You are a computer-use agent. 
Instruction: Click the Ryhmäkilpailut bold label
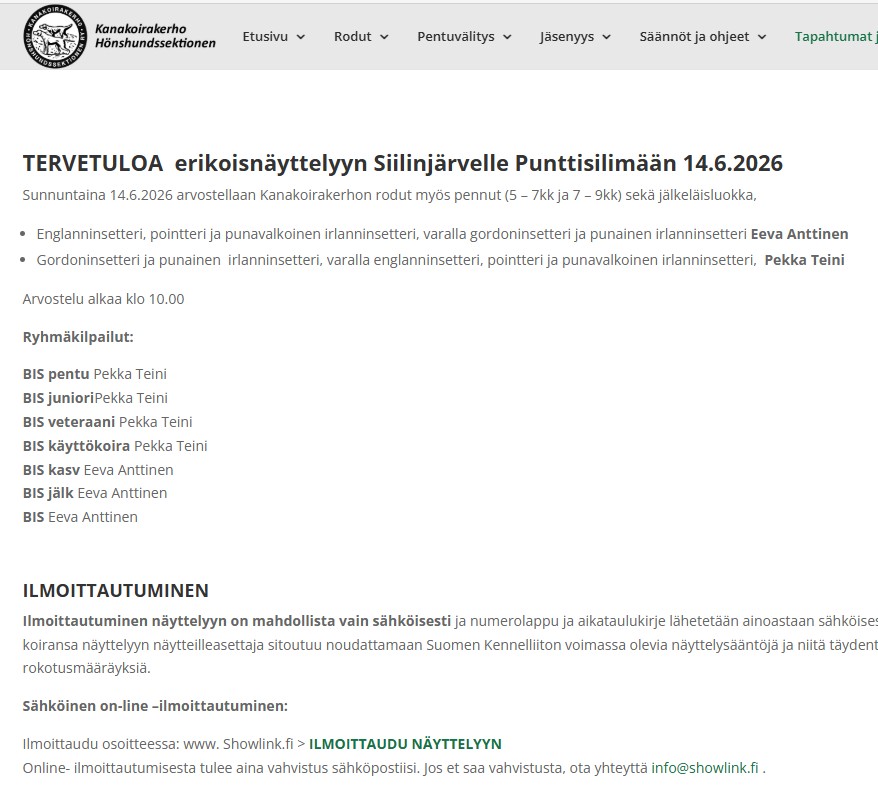[x=78, y=337]
